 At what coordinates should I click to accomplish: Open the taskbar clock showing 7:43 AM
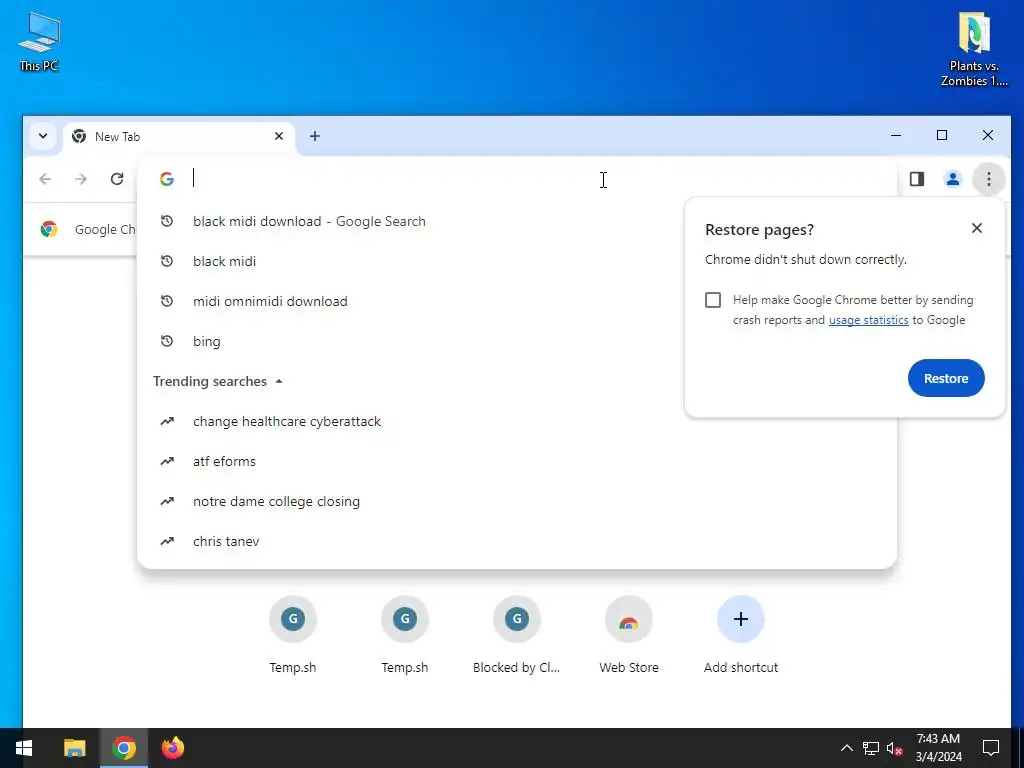[938, 748]
